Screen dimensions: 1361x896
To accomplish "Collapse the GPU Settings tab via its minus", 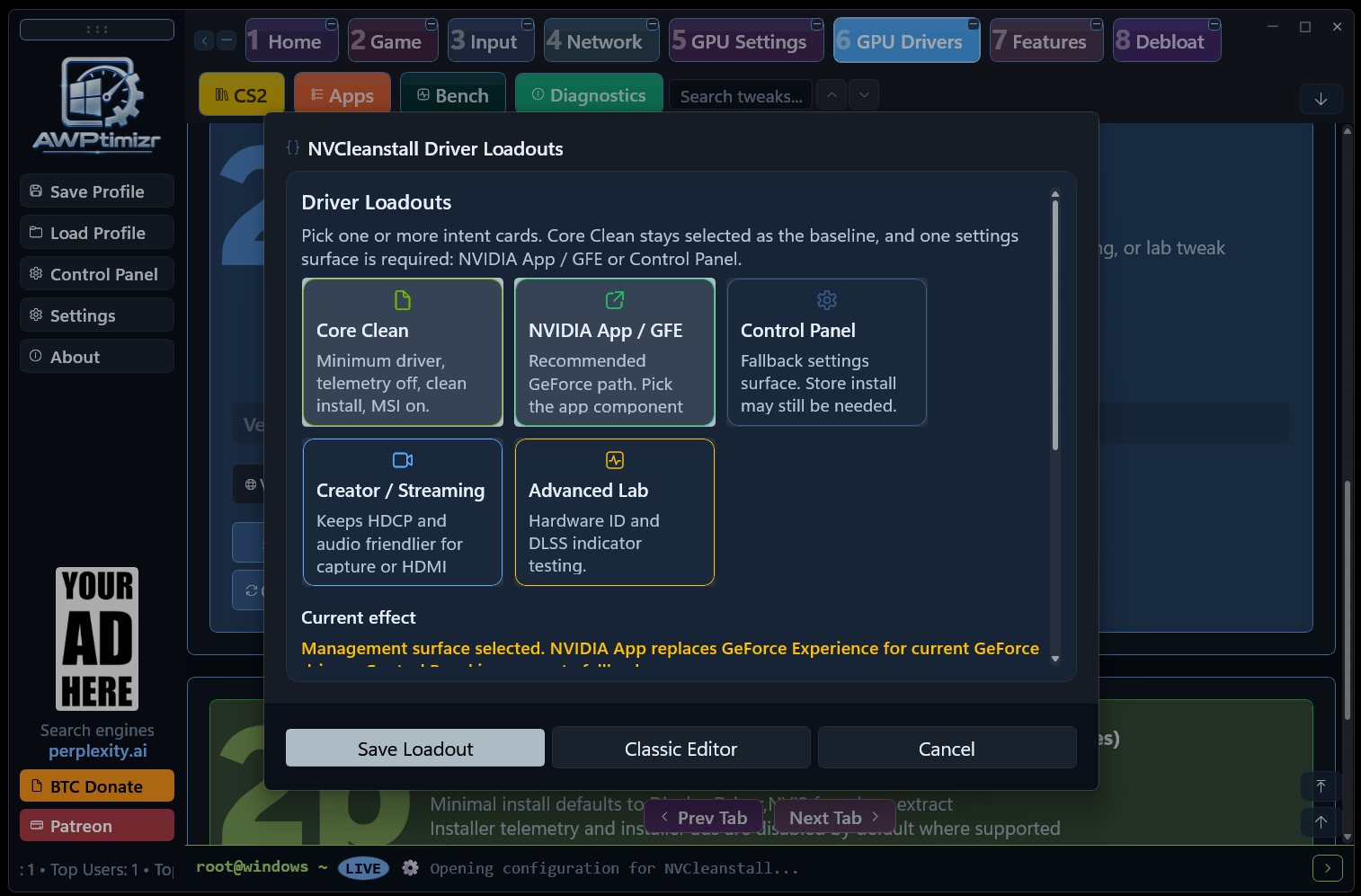I will coord(816,24).
